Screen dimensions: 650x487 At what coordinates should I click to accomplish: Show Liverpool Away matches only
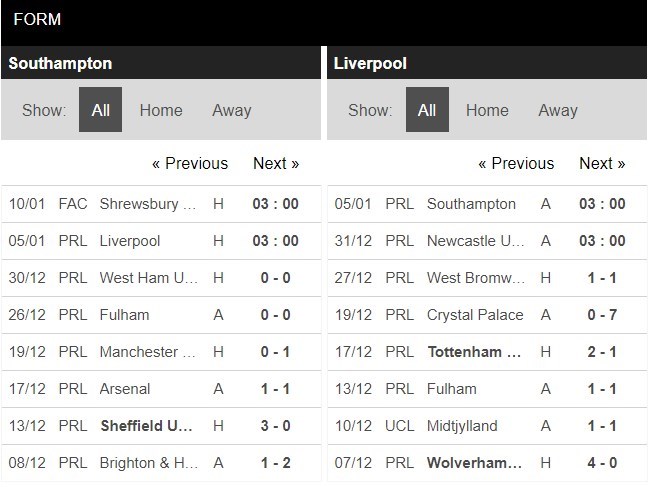(558, 110)
